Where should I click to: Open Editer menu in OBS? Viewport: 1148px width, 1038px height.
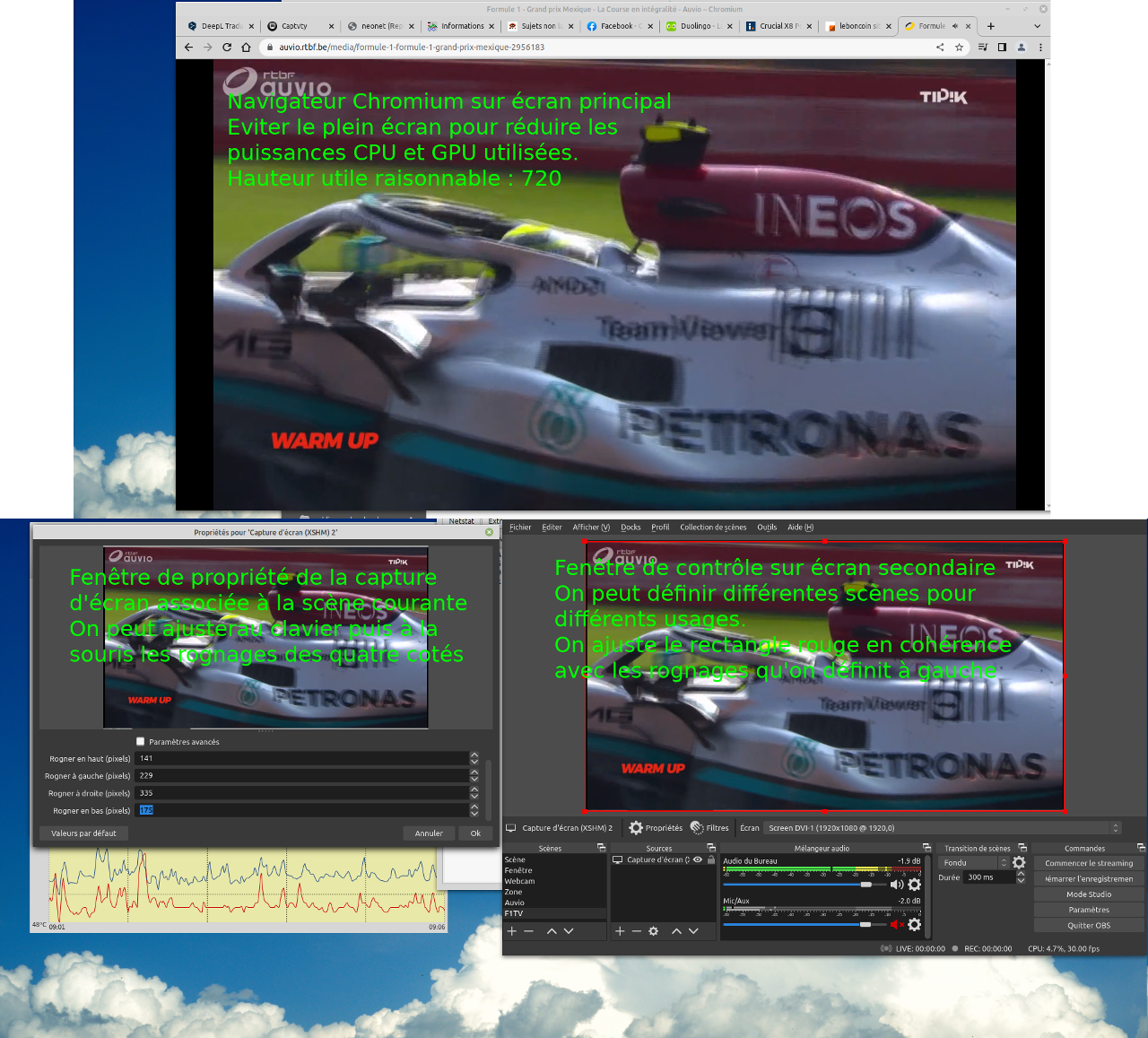(x=552, y=528)
